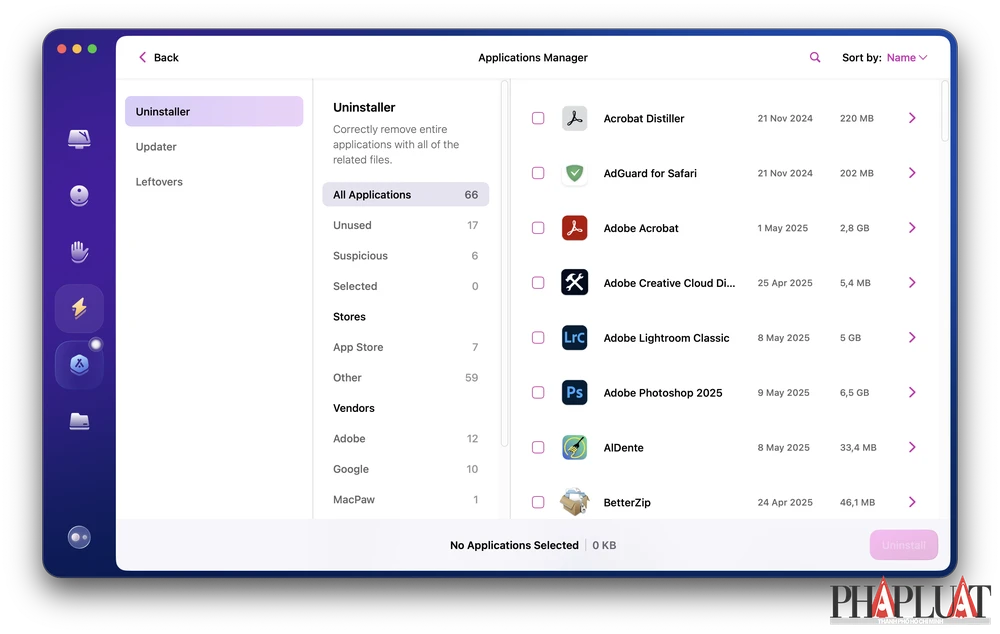1000x634 pixels.
Task: Open the Performance lightning bolt icon
Action: click(79, 308)
